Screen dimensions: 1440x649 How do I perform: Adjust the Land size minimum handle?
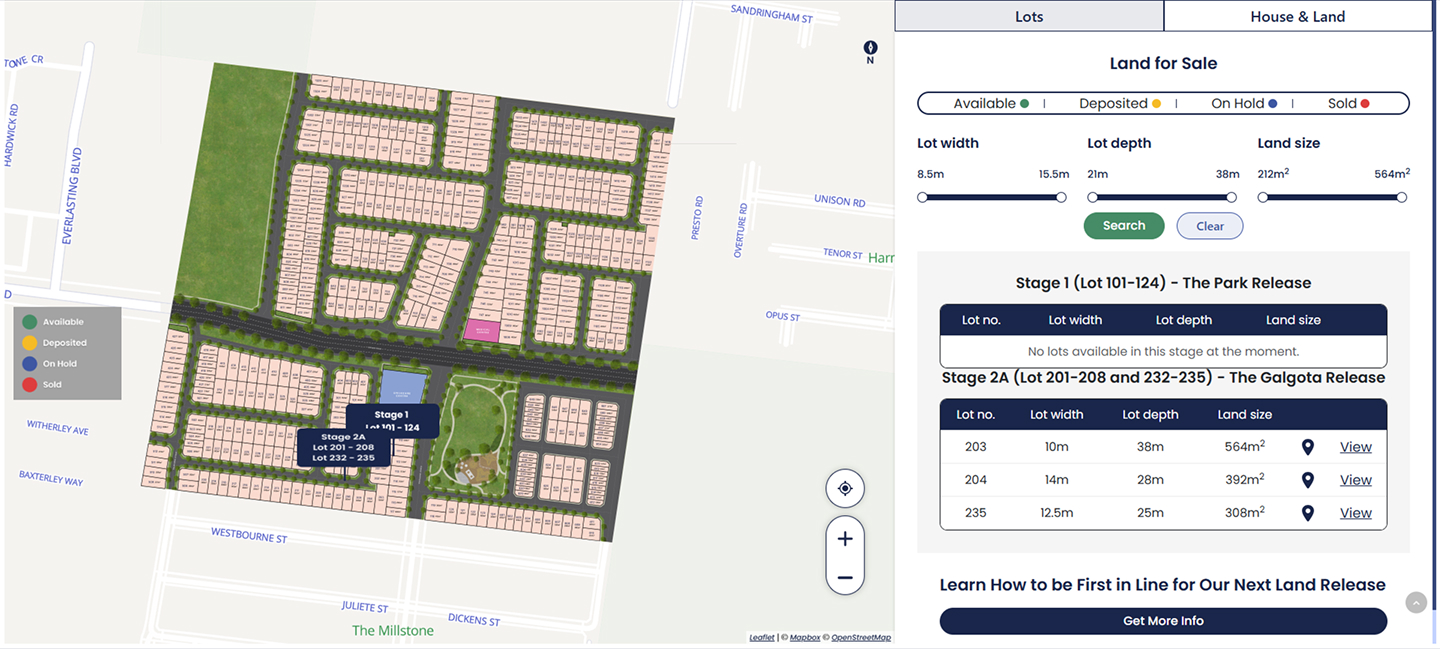click(1262, 197)
